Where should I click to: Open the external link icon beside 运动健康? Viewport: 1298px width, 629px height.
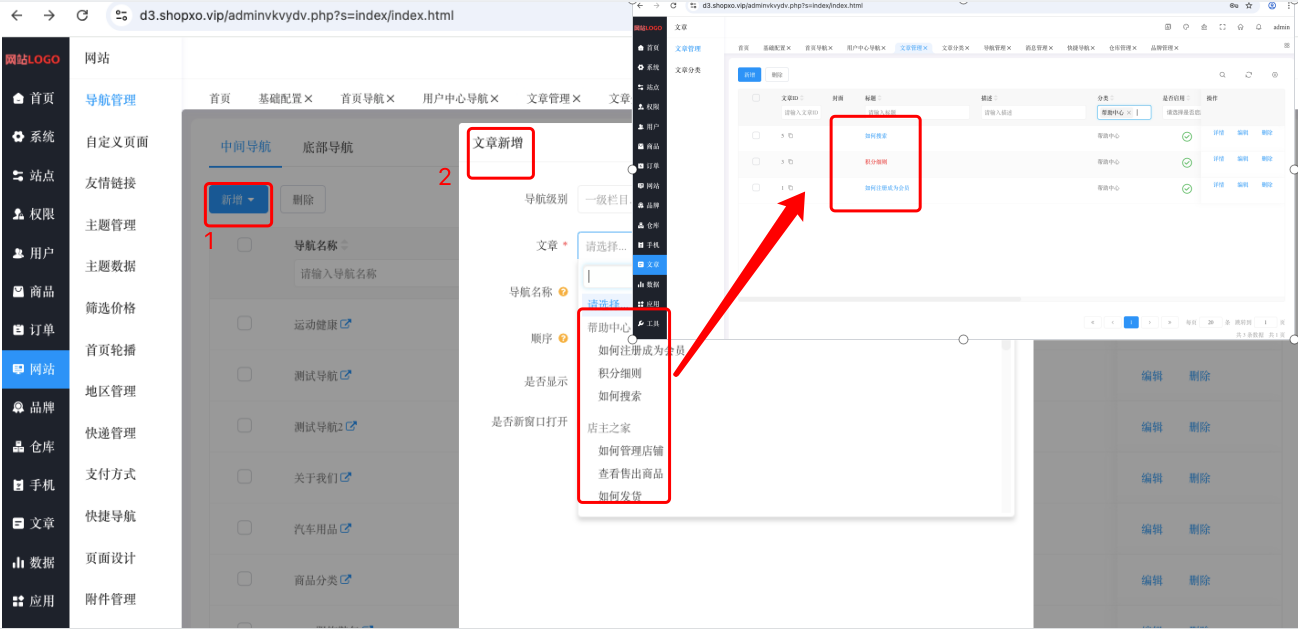pos(346,324)
